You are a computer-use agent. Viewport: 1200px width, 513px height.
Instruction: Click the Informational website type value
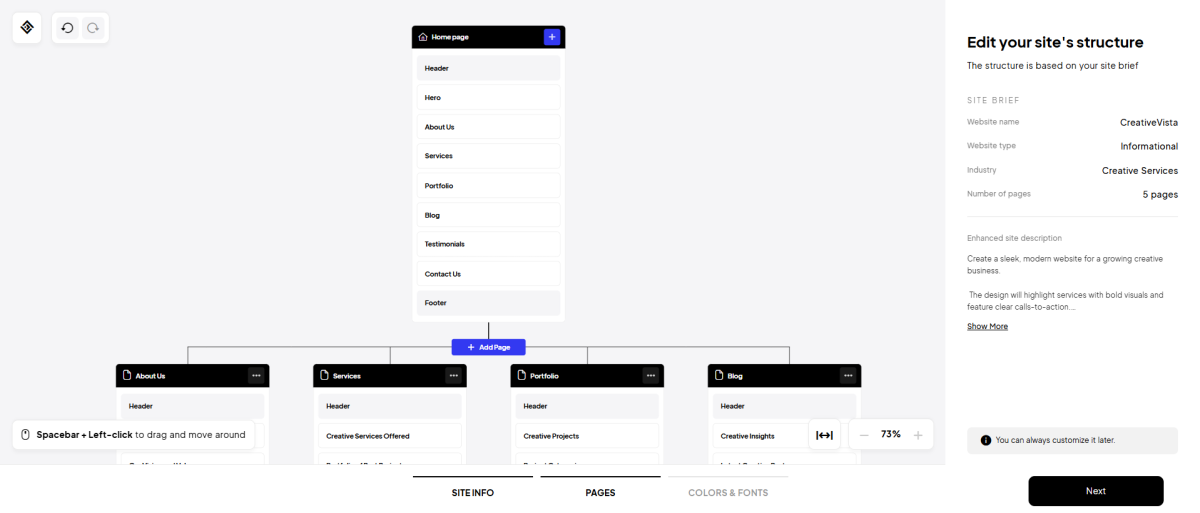[1149, 146]
